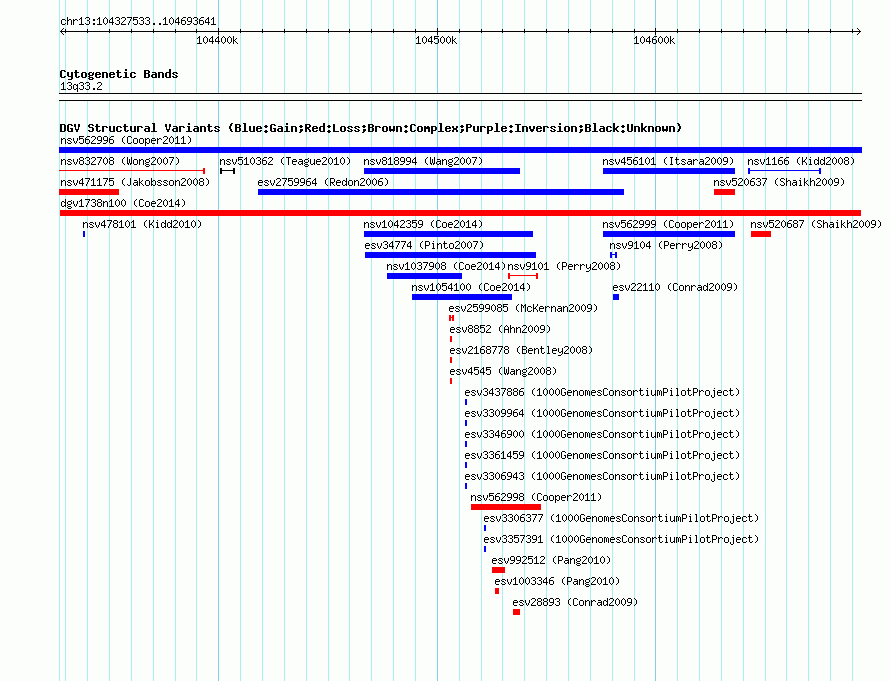Click the esv22110 (Conrad2009) small blue block

coord(616,297)
